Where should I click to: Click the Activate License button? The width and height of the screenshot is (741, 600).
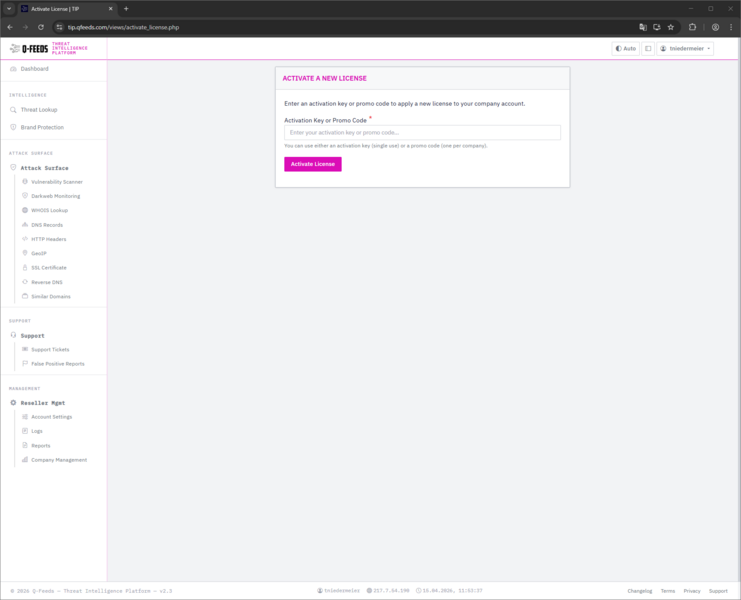coord(312,164)
